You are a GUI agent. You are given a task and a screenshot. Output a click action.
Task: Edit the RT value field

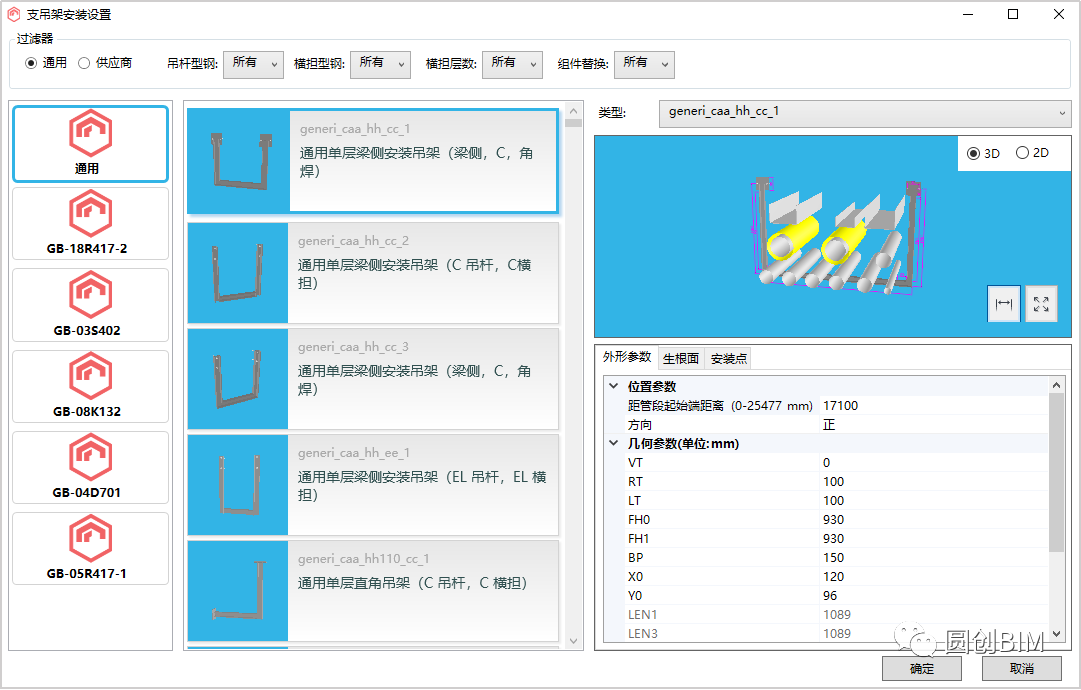coord(933,481)
